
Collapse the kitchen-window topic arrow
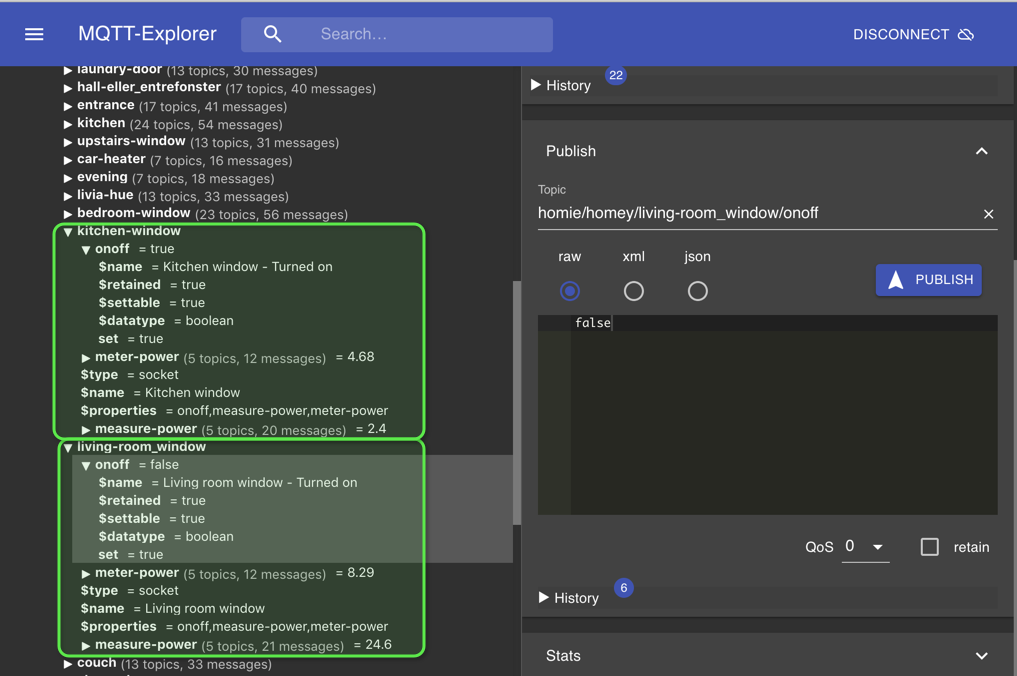[68, 232]
